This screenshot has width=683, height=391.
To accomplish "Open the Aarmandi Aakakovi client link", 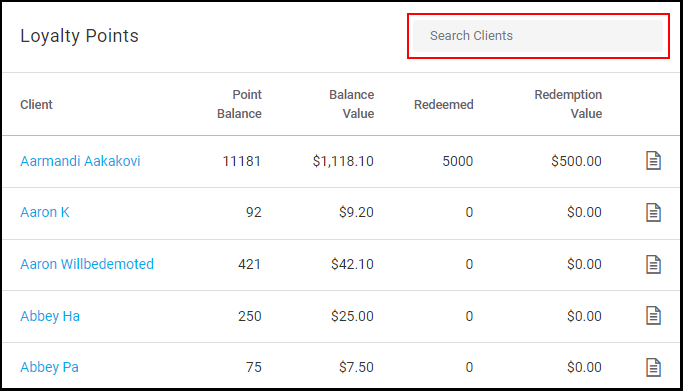I will coord(80,161).
